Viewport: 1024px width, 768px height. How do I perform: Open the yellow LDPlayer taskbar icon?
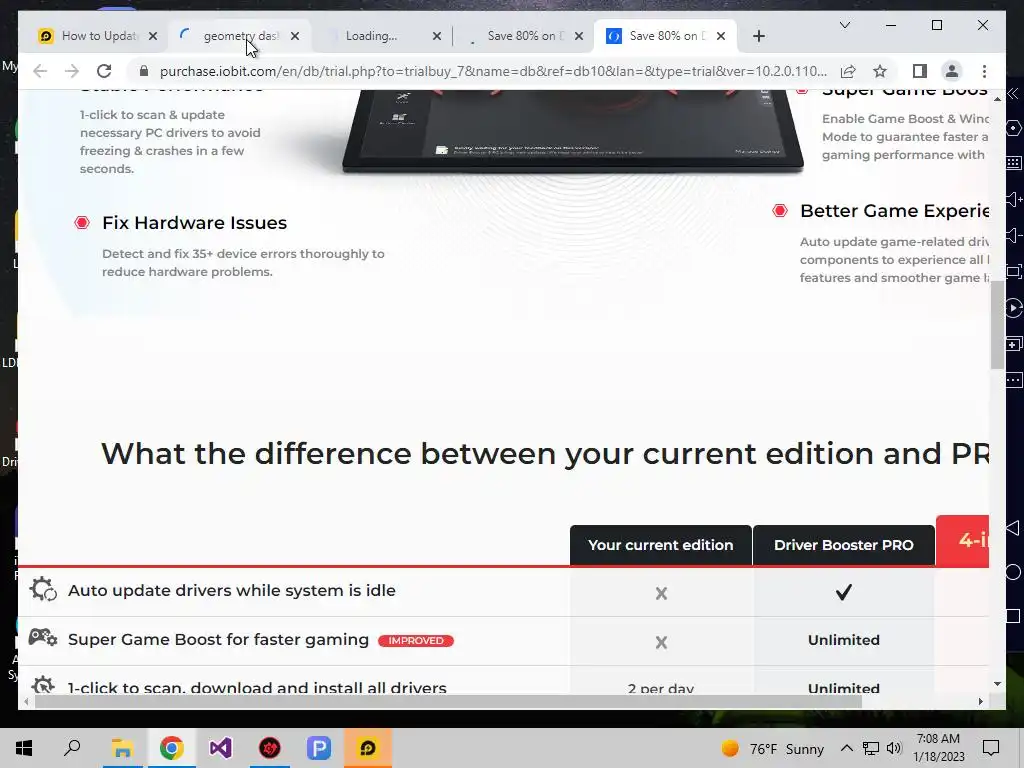(x=368, y=748)
